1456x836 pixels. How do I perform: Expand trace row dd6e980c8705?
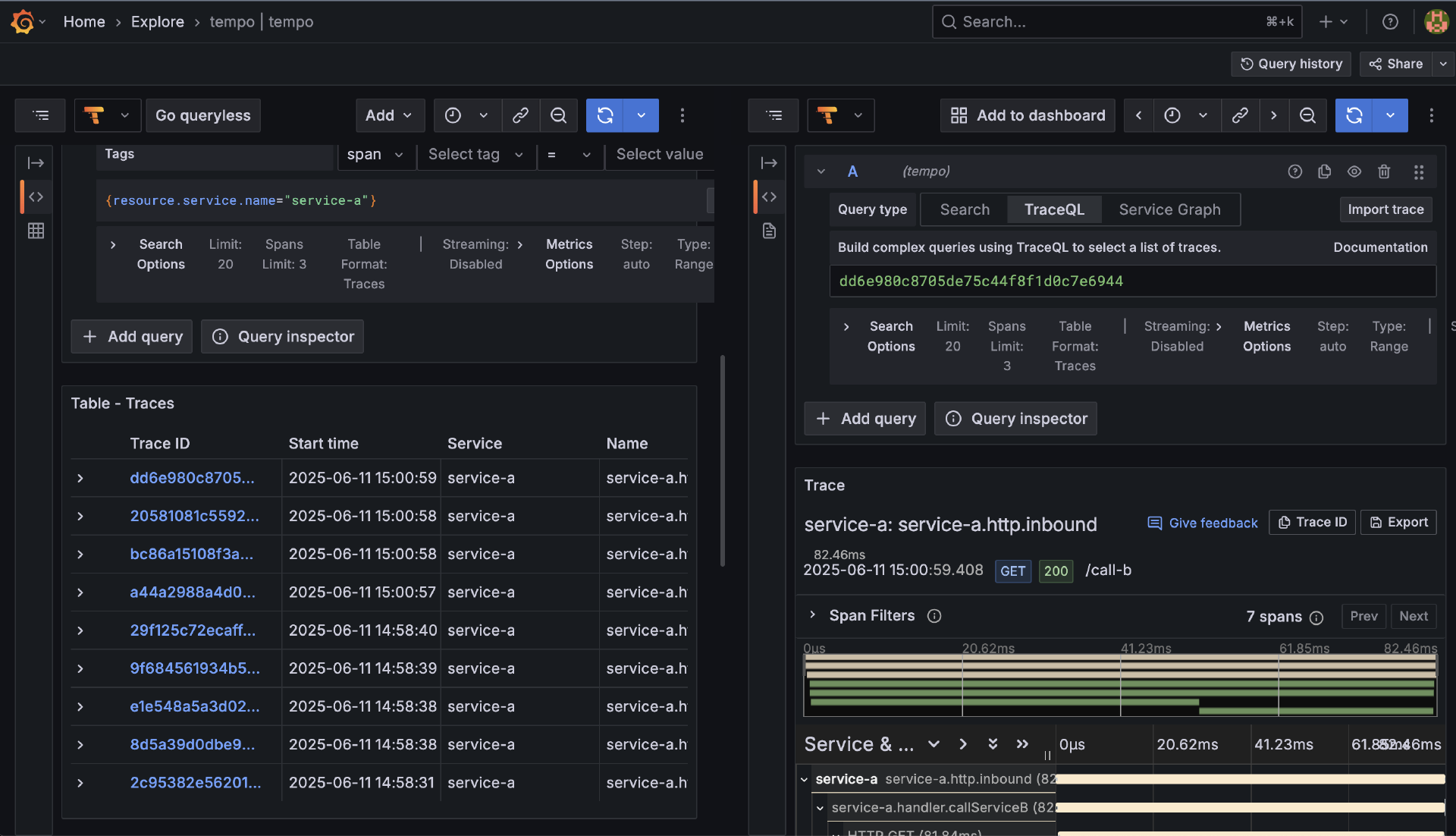(x=80, y=478)
